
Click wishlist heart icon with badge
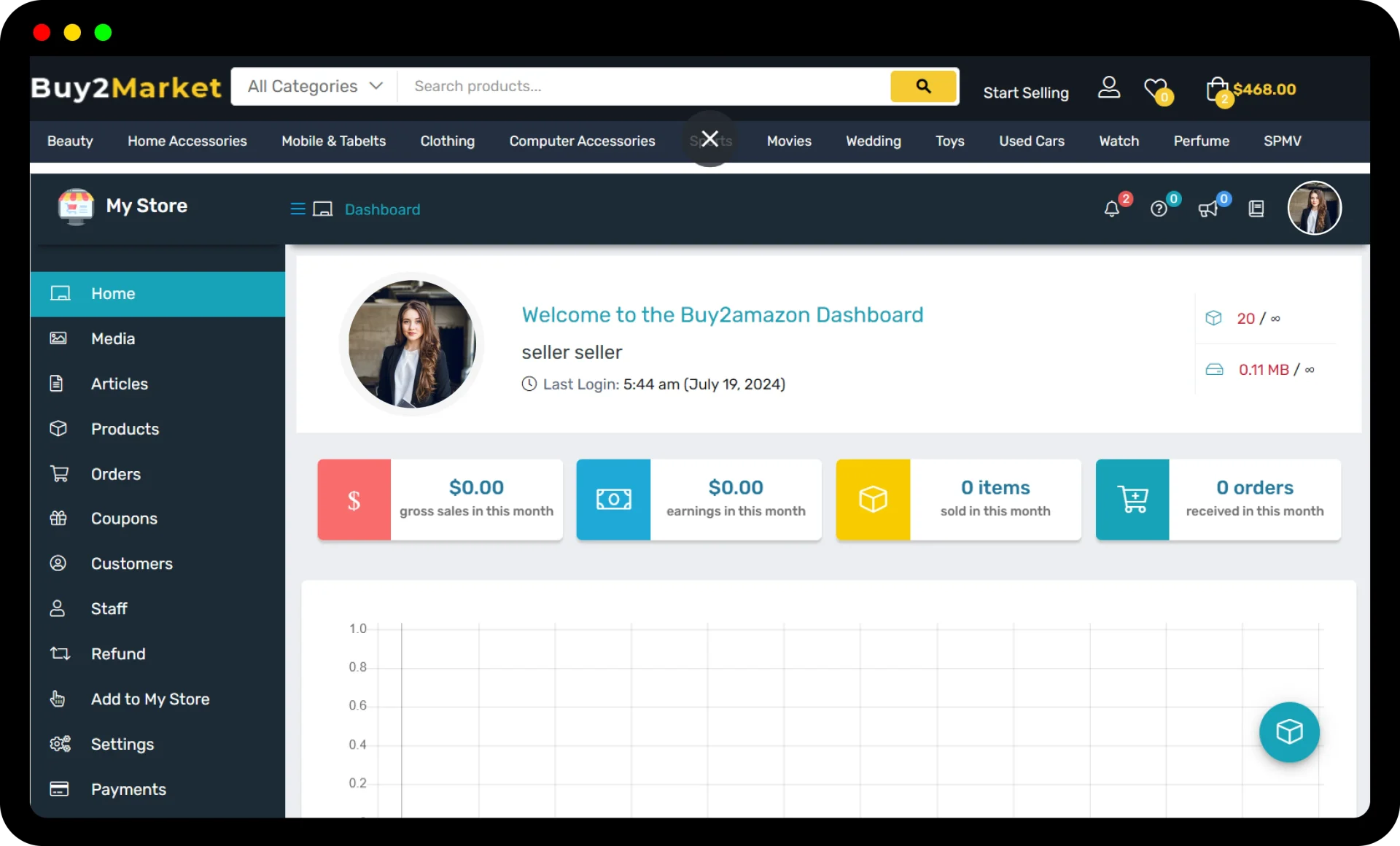(x=1156, y=89)
